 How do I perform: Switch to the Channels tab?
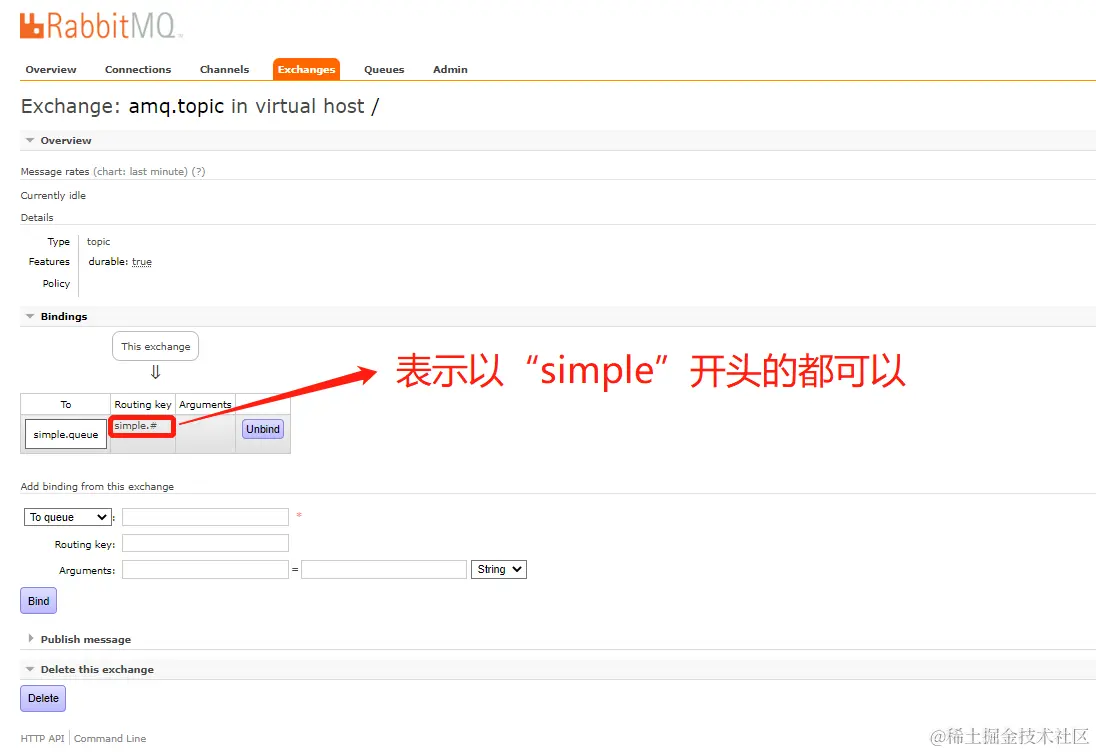(224, 69)
